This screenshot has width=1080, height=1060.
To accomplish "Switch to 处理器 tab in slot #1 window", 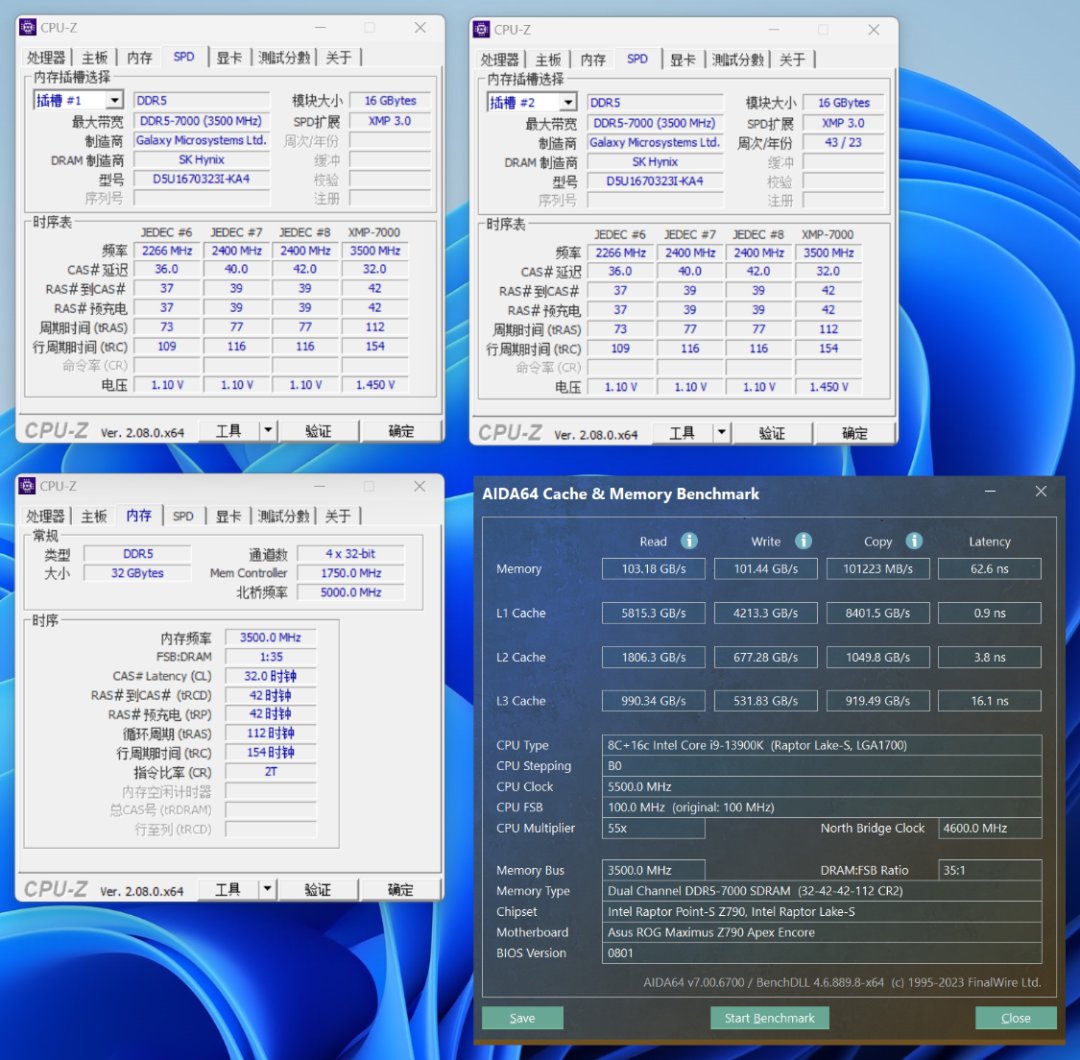I will tap(46, 58).
